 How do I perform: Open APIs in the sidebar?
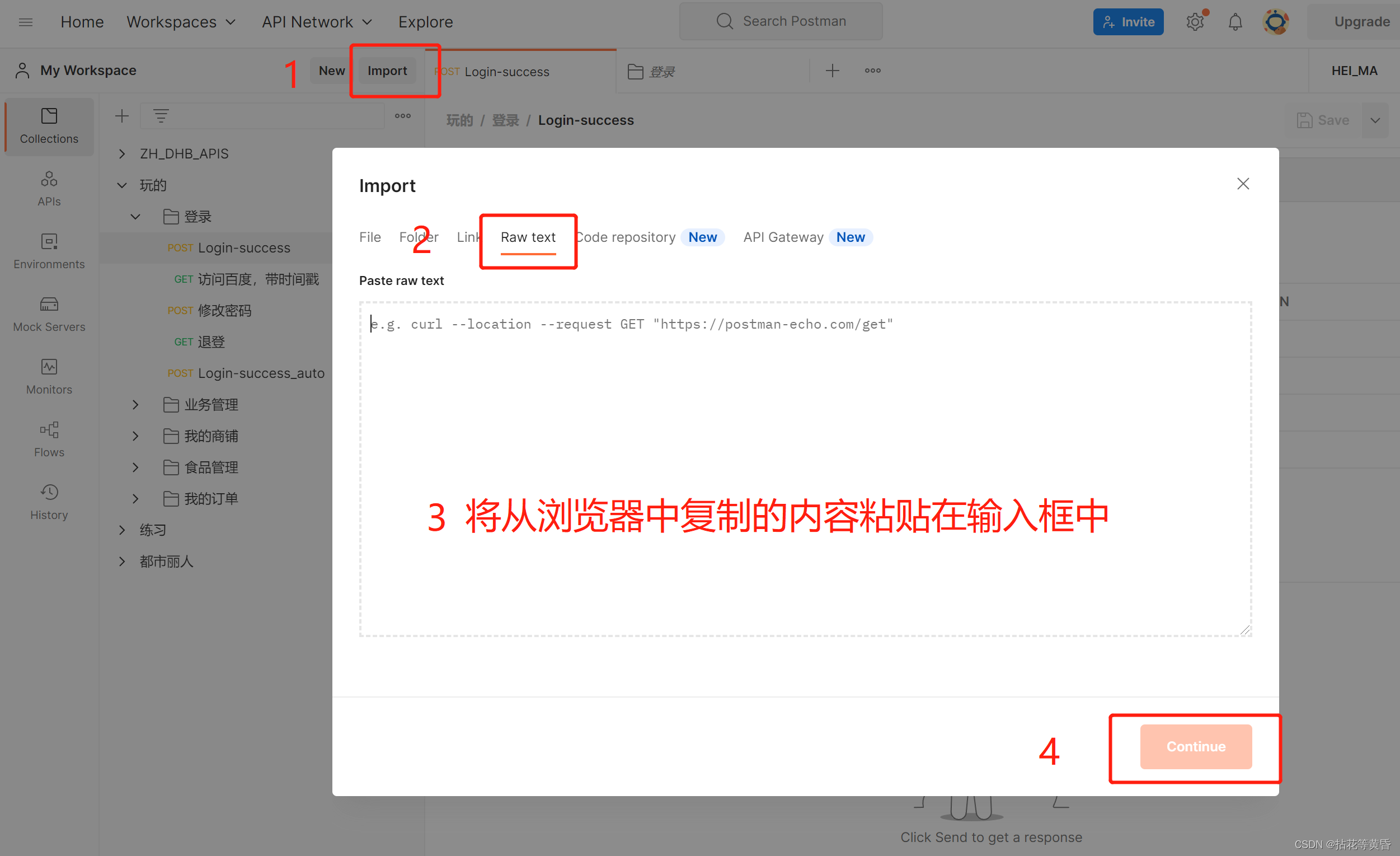pyautogui.click(x=49, y=189)
